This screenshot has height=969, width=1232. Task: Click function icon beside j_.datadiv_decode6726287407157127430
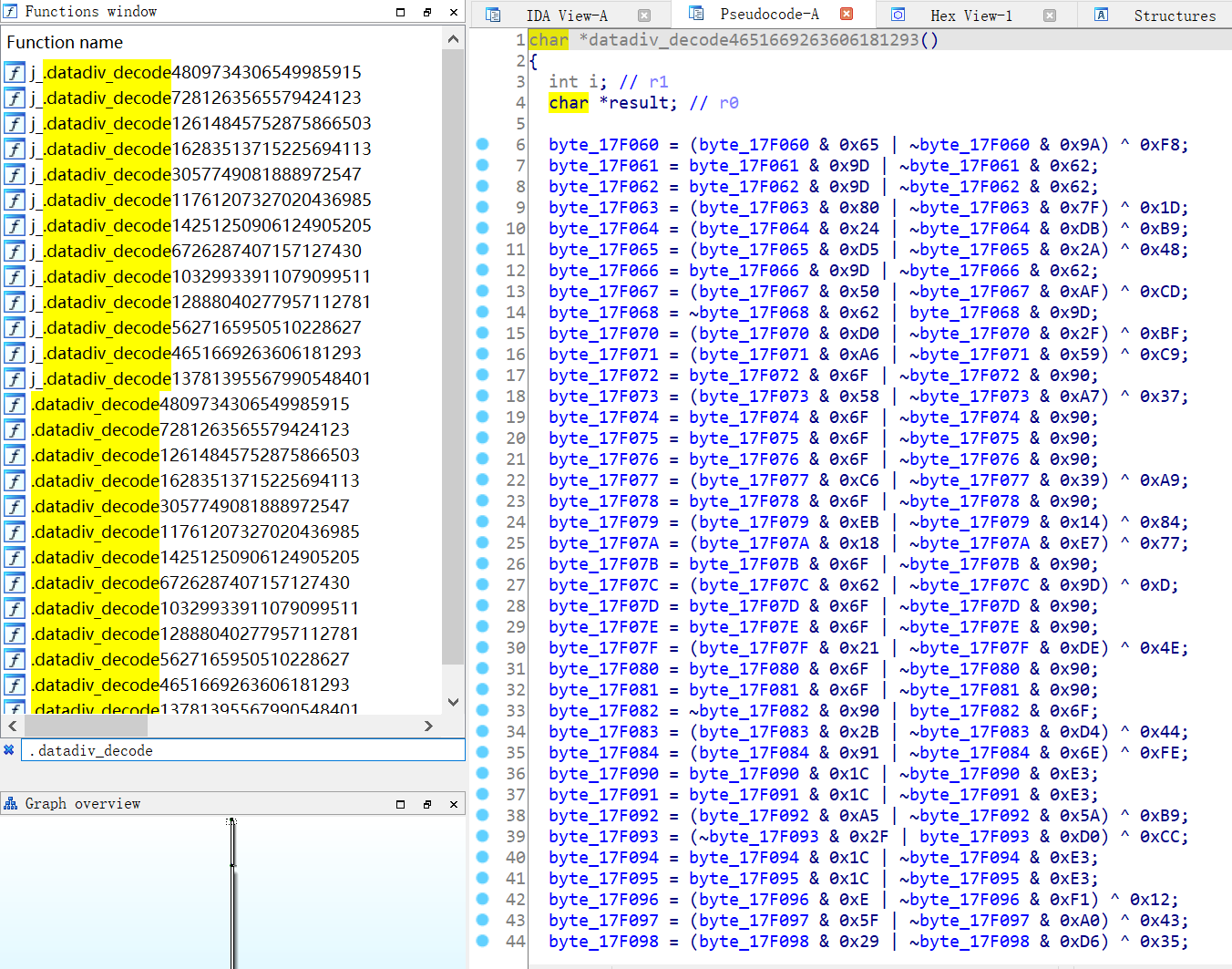tap(15, 251)
